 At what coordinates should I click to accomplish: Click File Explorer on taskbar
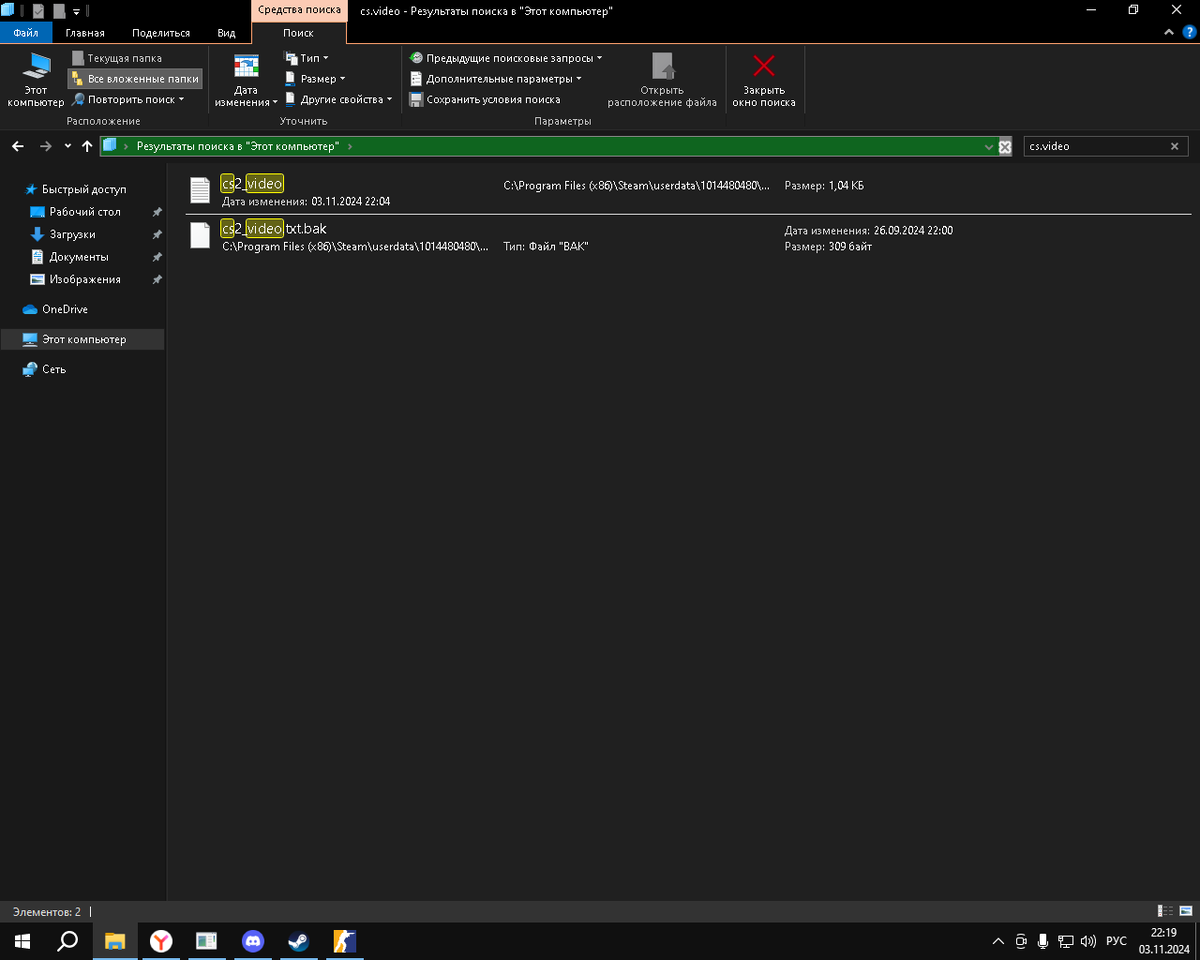point(115,941)
